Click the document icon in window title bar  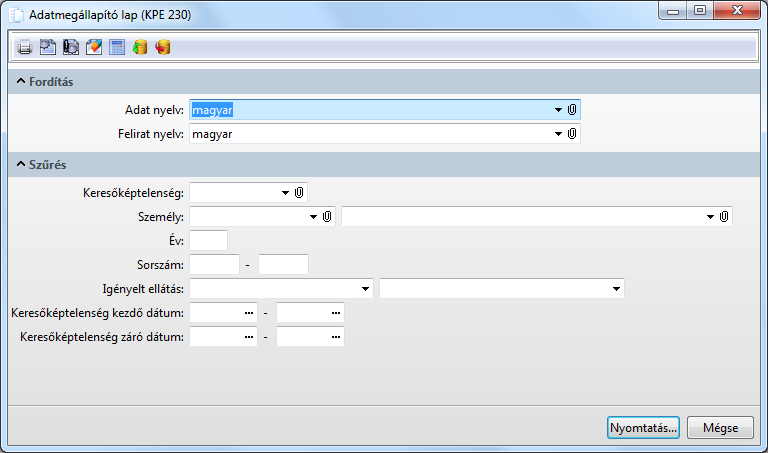(x=17, y=15)
